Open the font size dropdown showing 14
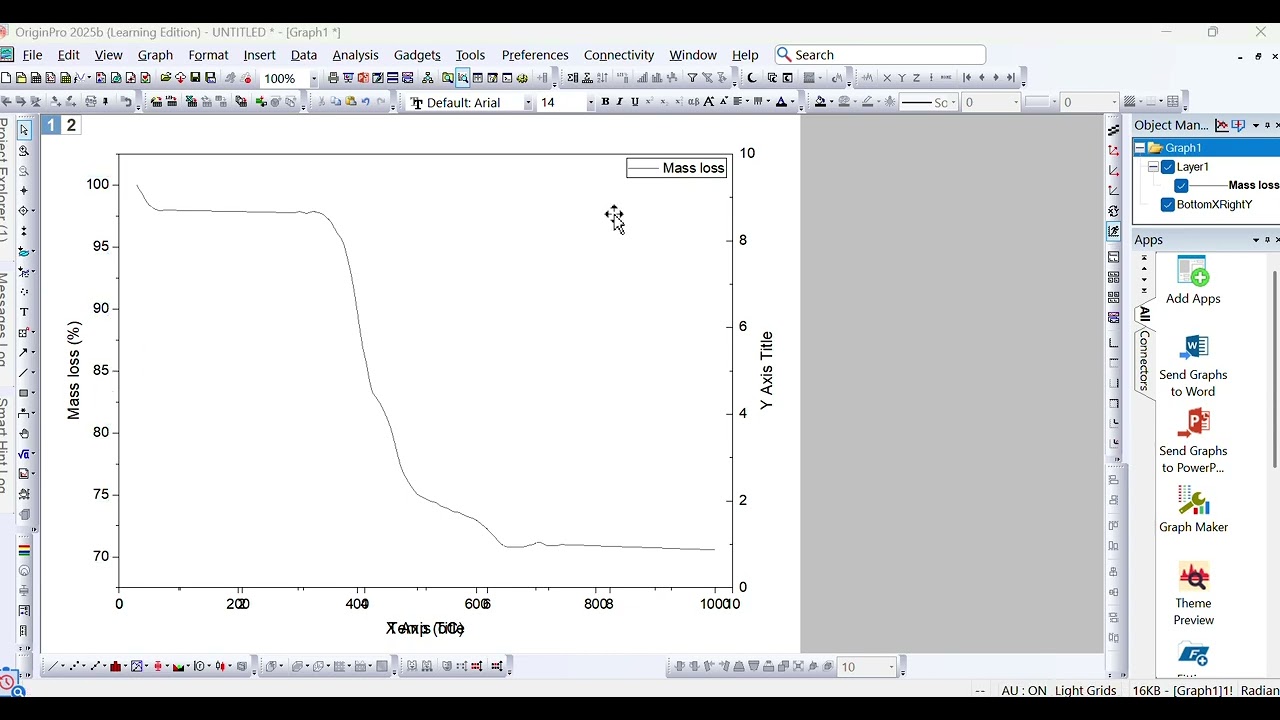This screenshot has width=1280, height=720. (590, 102)
